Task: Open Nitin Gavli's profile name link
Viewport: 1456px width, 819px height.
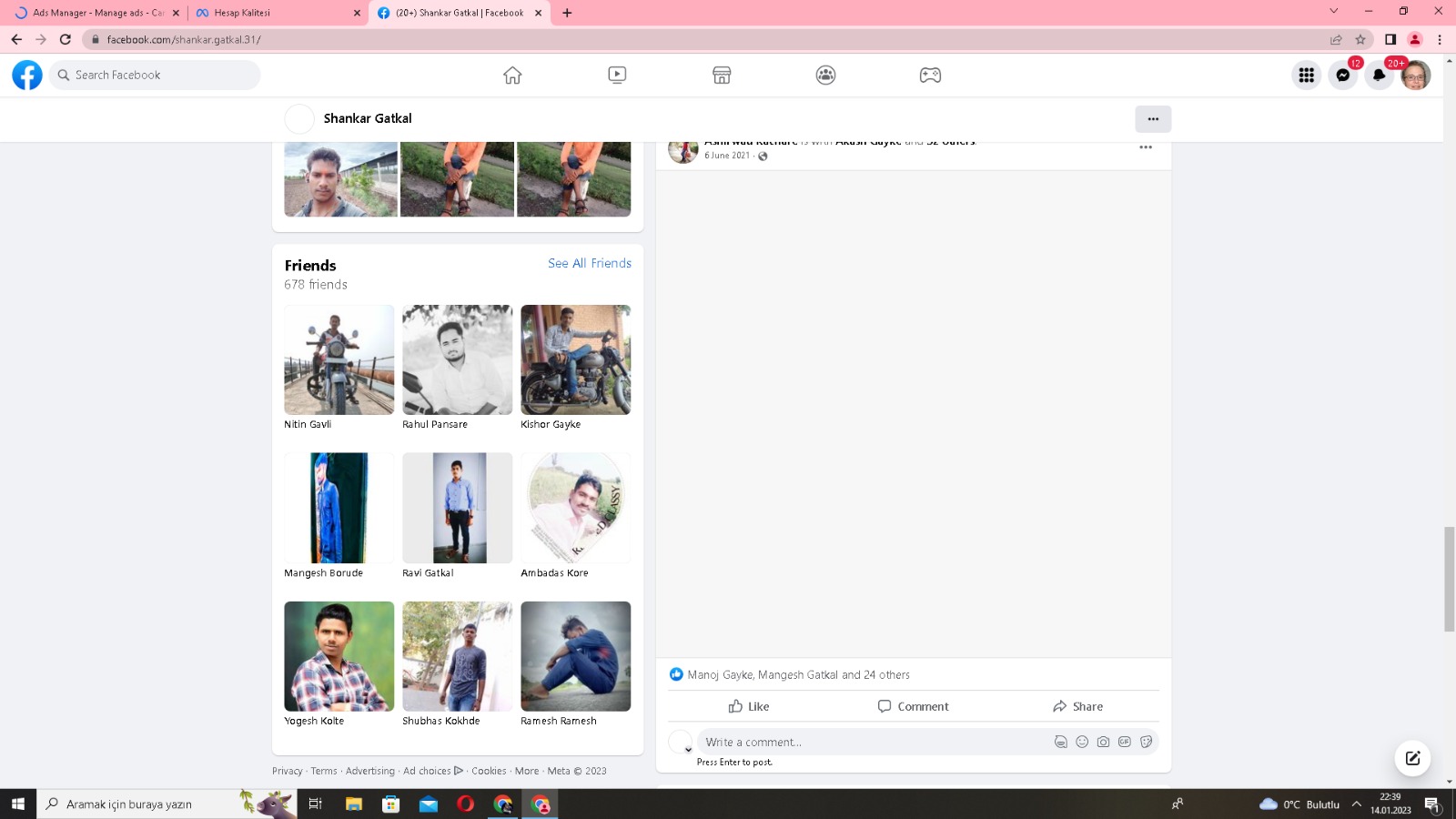Action: 308,424
